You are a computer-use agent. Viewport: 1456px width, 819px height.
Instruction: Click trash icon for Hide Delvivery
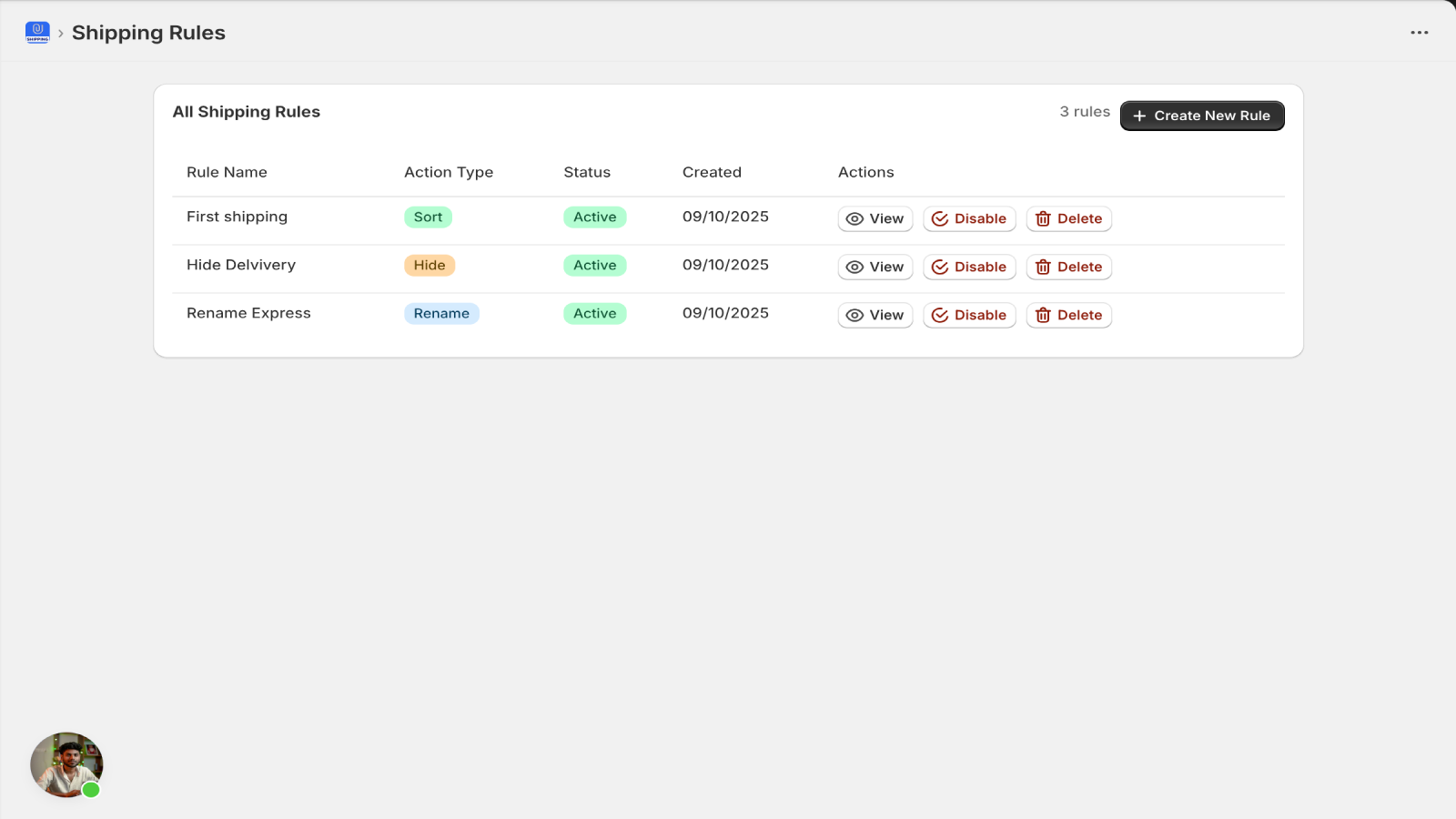[1043, 267]
